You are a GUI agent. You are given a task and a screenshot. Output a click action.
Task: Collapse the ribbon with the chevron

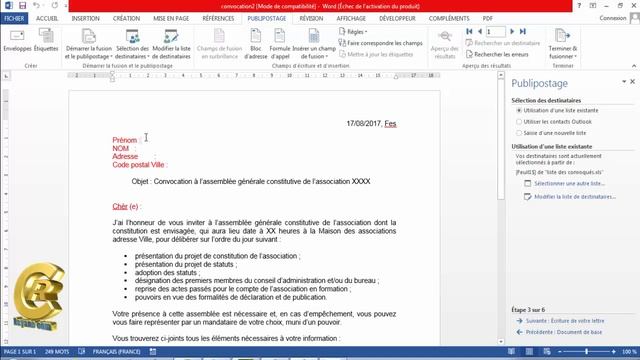[634, 66]
